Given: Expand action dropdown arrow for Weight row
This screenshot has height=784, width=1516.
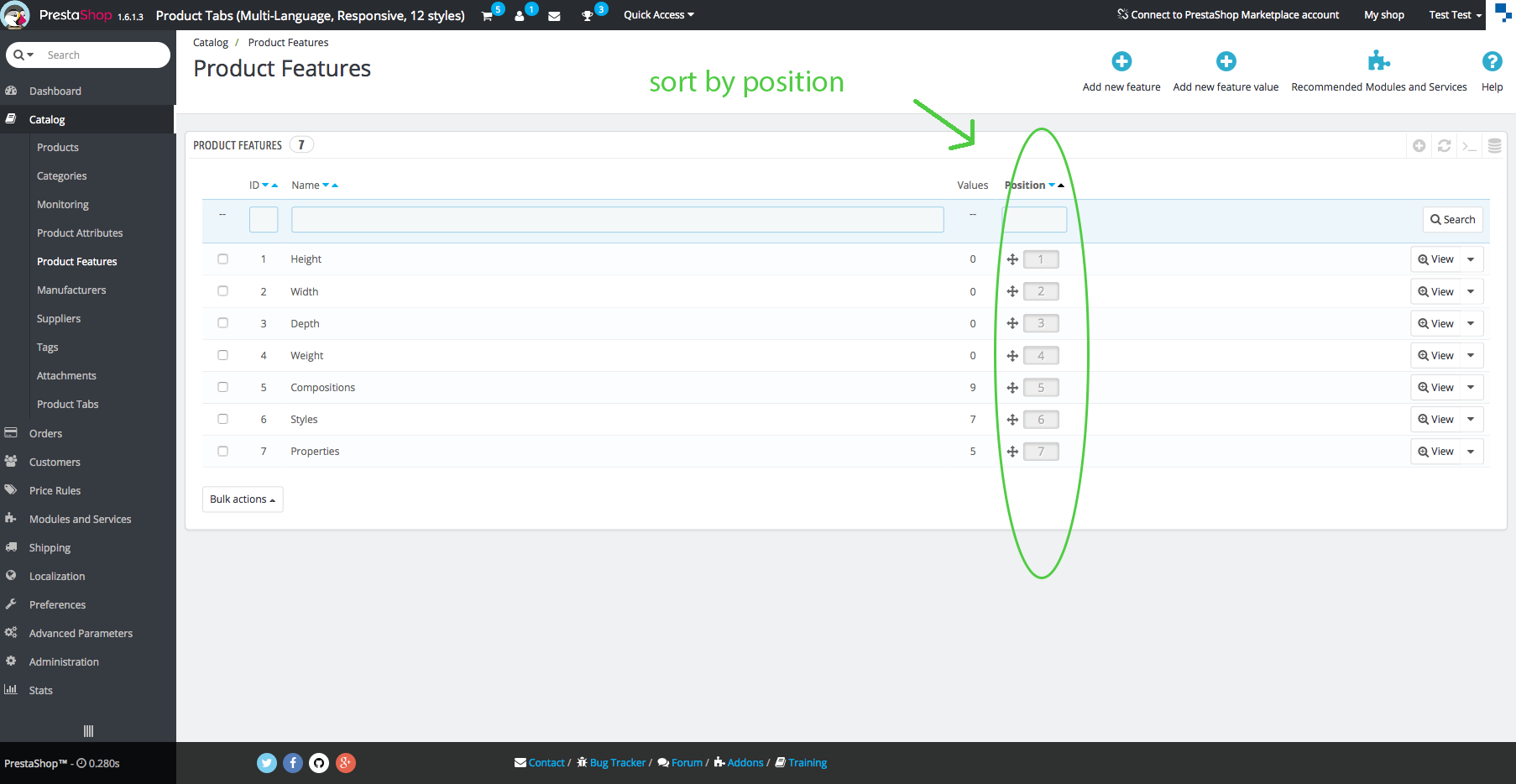Looking at the screenshot, I should pos(1472,356).
